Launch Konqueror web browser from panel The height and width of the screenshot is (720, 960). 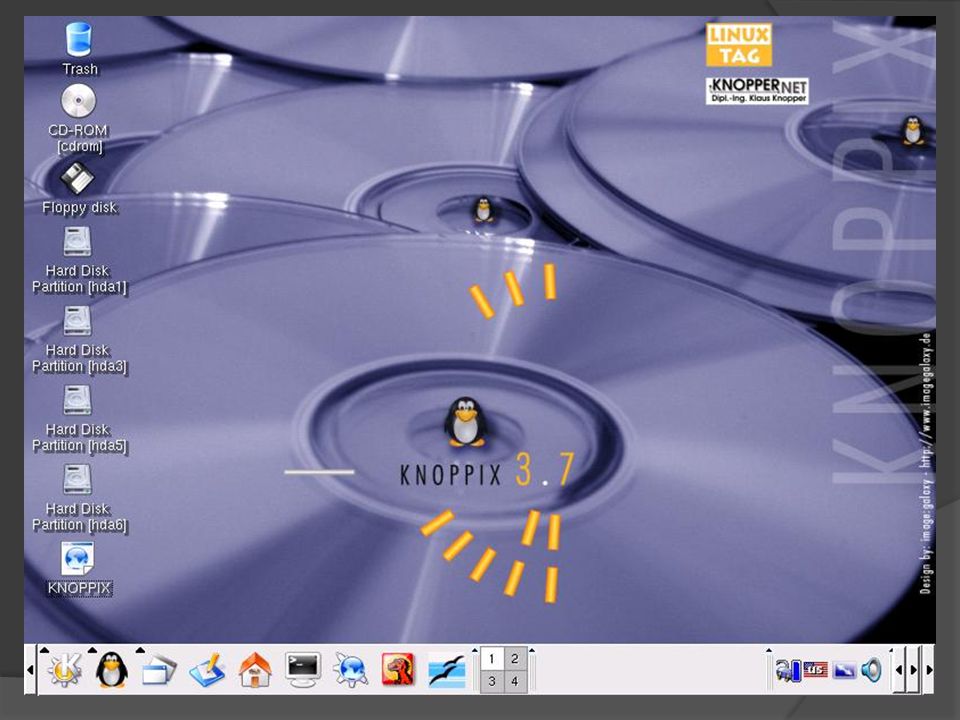[351, 670]
